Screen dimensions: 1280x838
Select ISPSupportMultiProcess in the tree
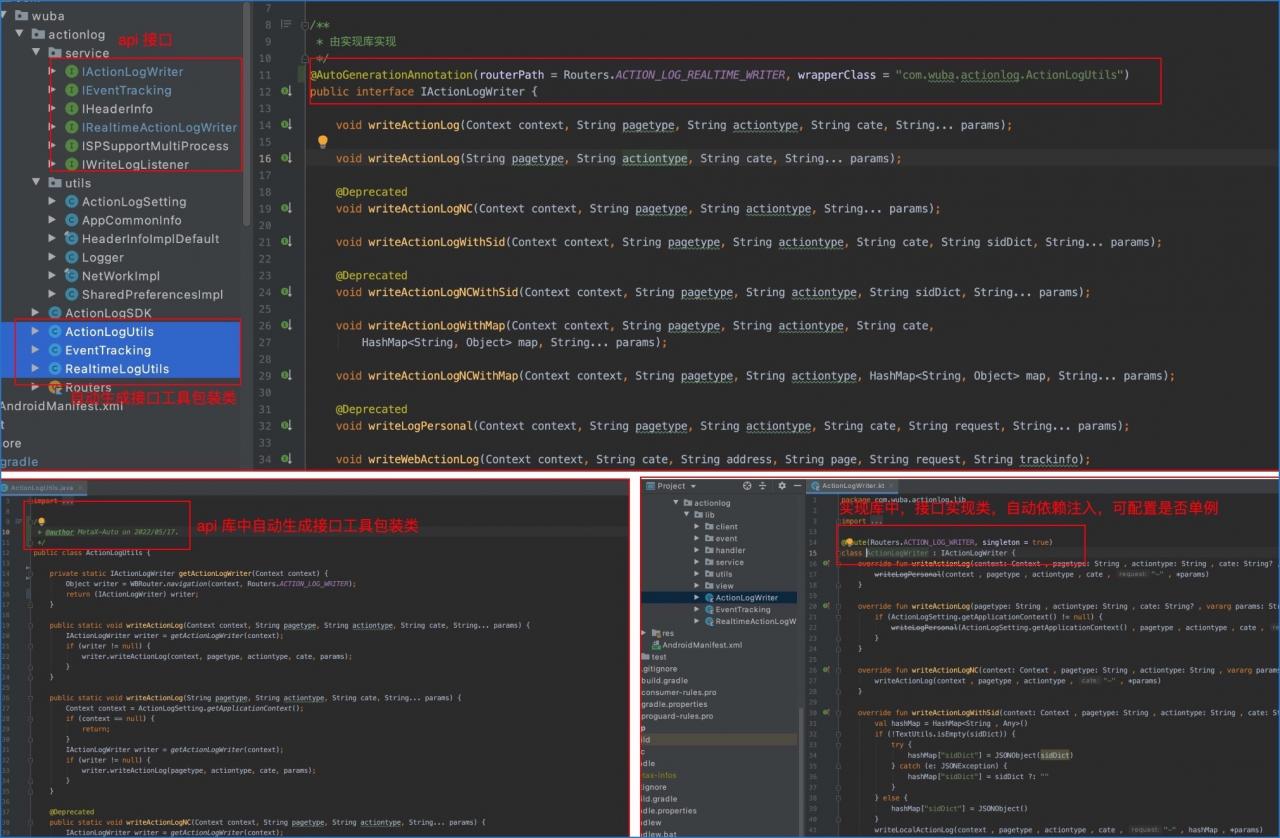point(155,146)
